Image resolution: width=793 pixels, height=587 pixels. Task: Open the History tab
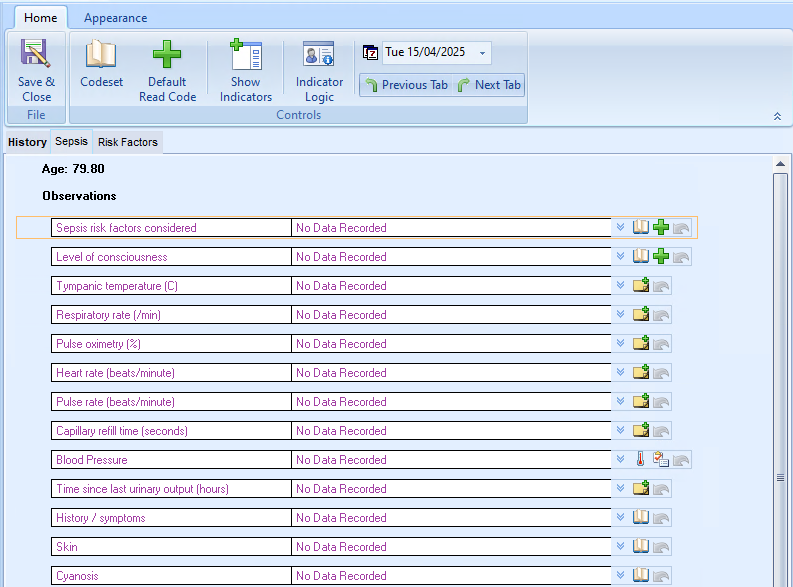[27, 142]
